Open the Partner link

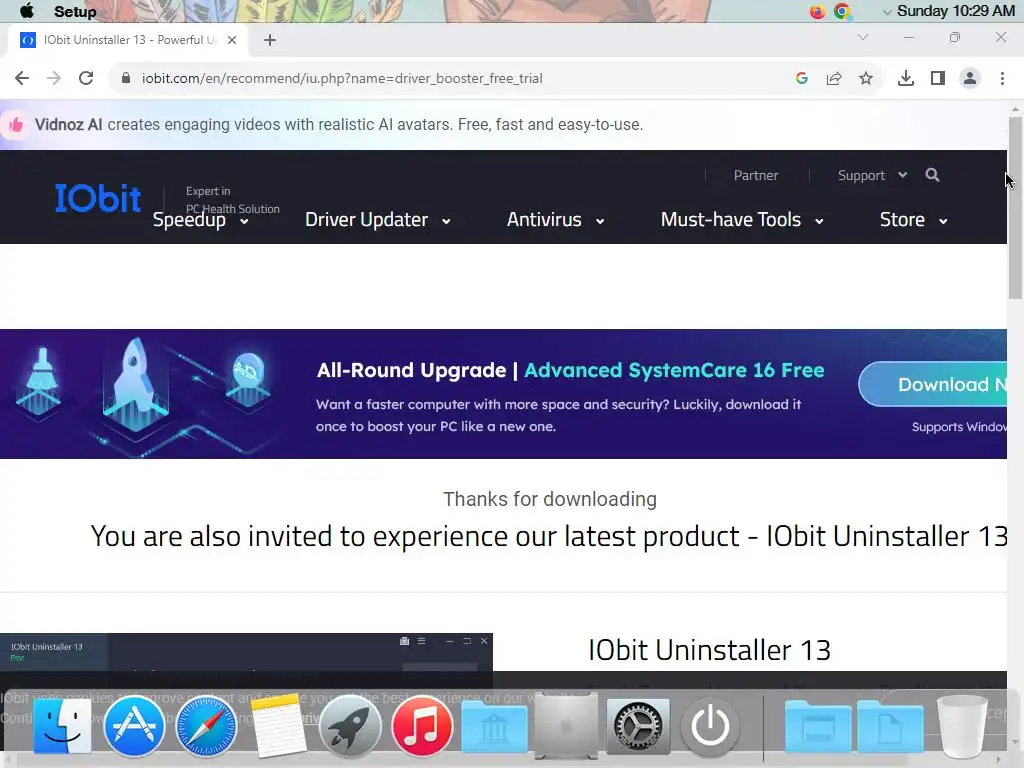tap(756, 175)
